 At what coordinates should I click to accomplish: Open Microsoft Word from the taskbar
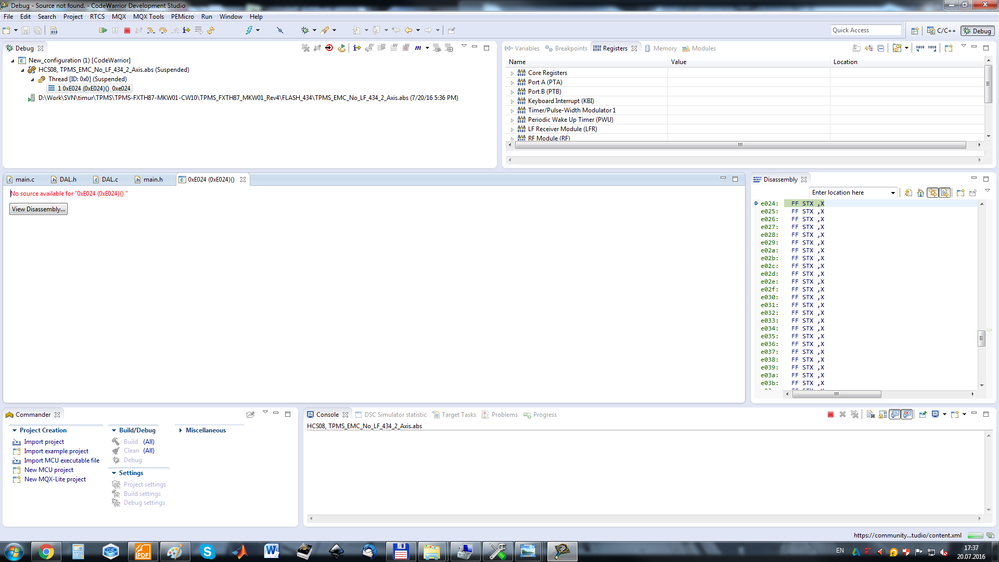(271, 551)
